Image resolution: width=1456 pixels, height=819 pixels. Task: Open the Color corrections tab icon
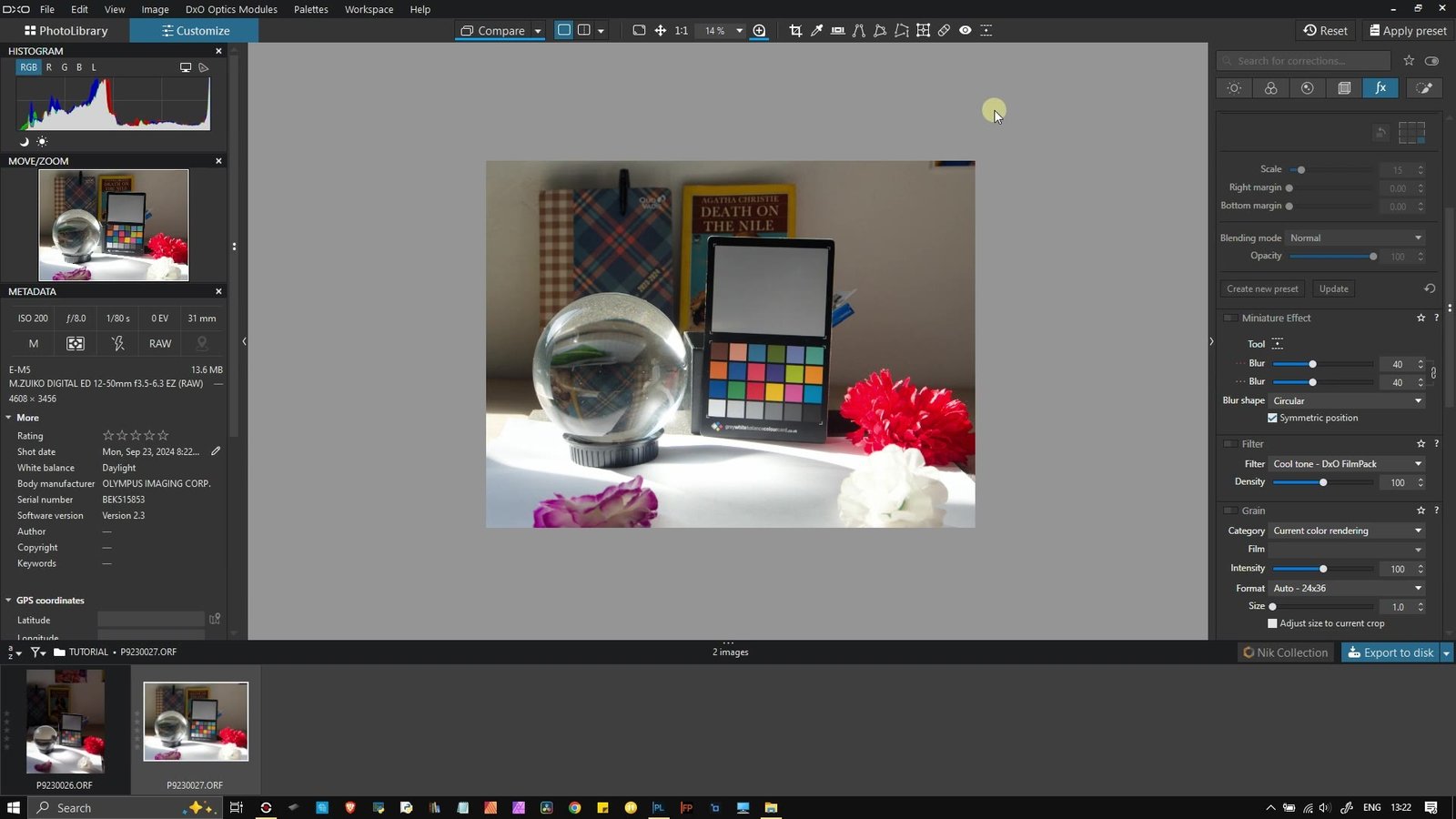coord(1270,87)
